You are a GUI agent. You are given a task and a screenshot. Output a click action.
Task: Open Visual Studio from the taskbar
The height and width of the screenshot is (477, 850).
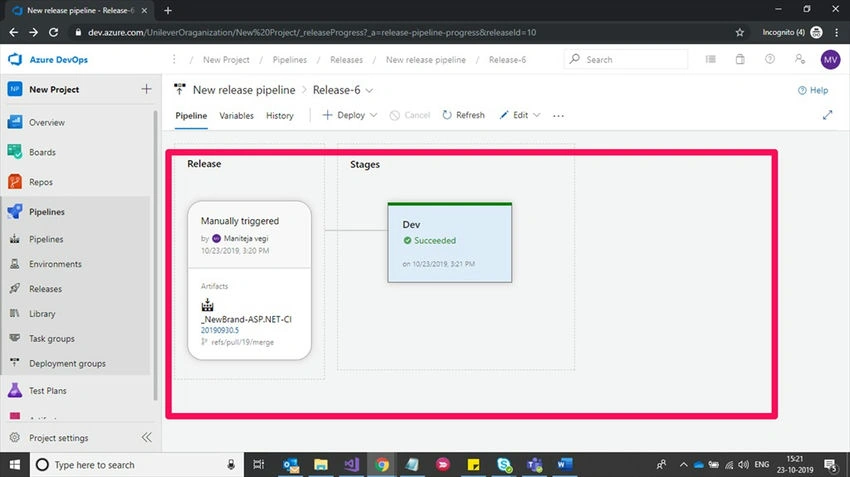click(x=351, y=465)
